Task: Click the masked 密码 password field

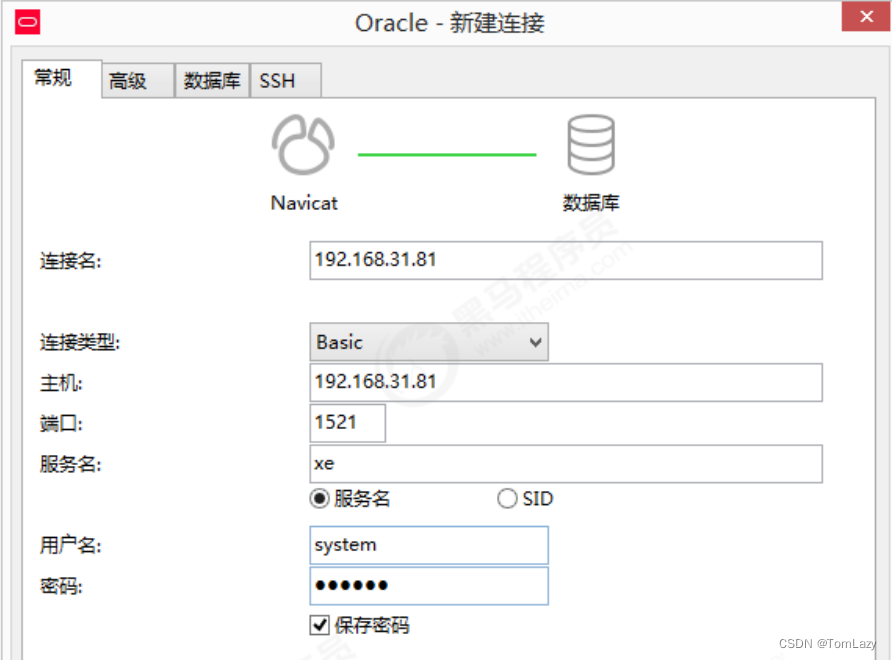Action: tap(428, 586)
